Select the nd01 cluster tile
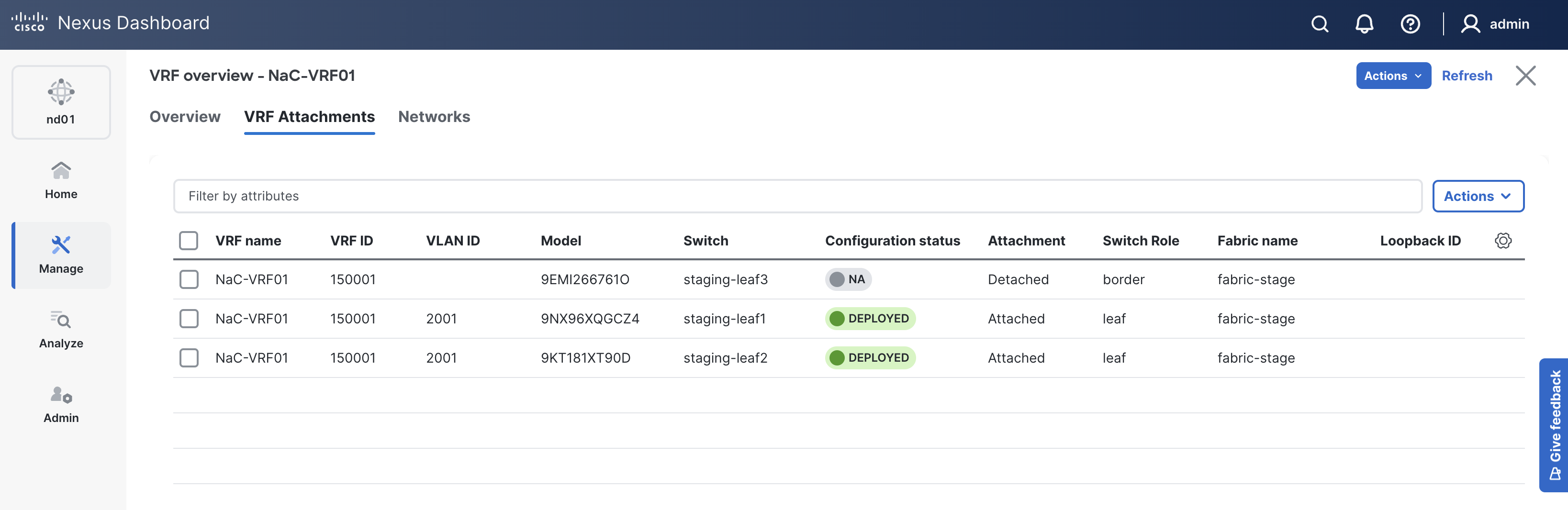Viewport: 1568px width, 510px height. coord(61,102)
